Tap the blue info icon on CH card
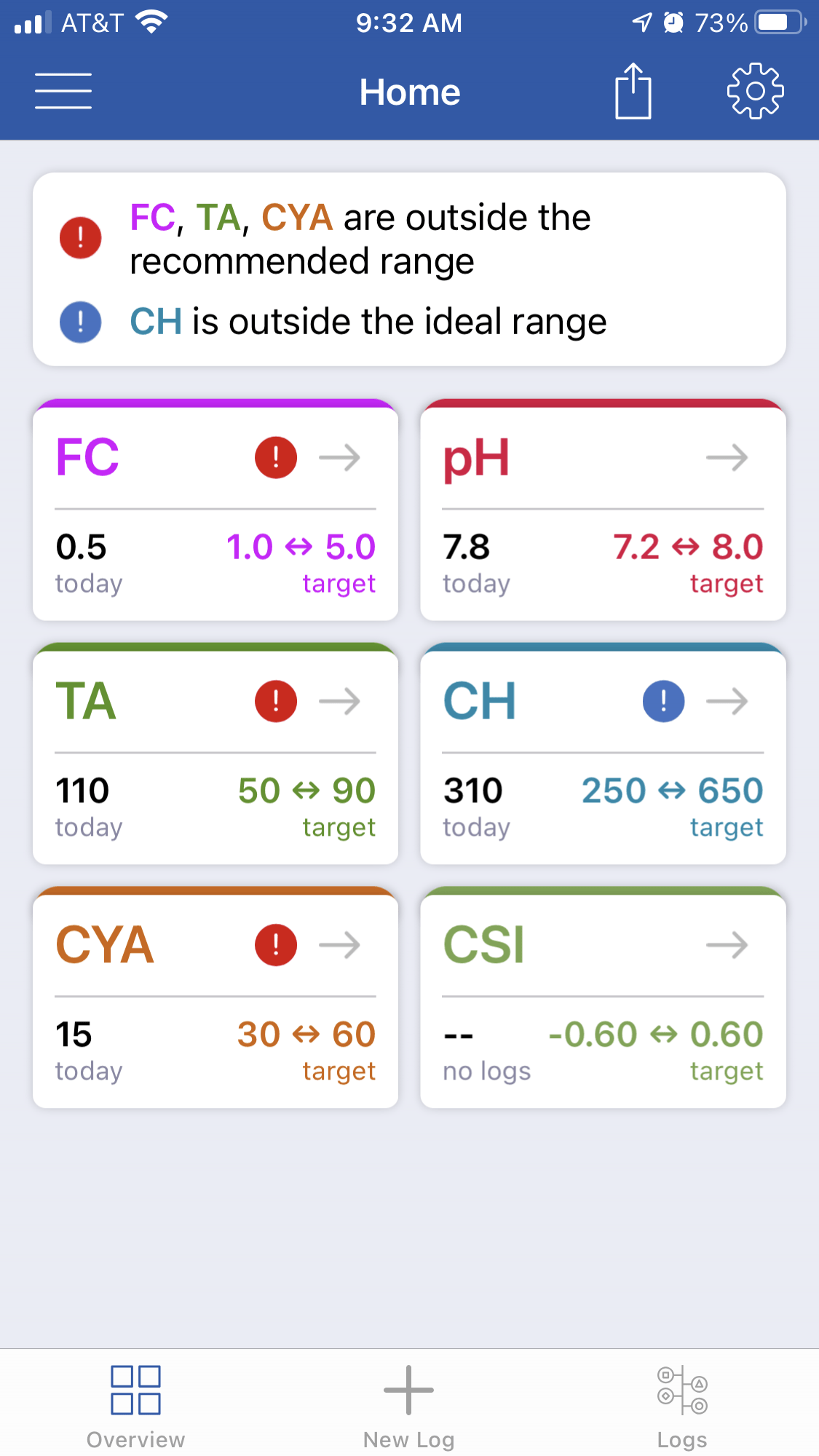Viewport: 819px width, 1456px height. (x=664, y=702)
